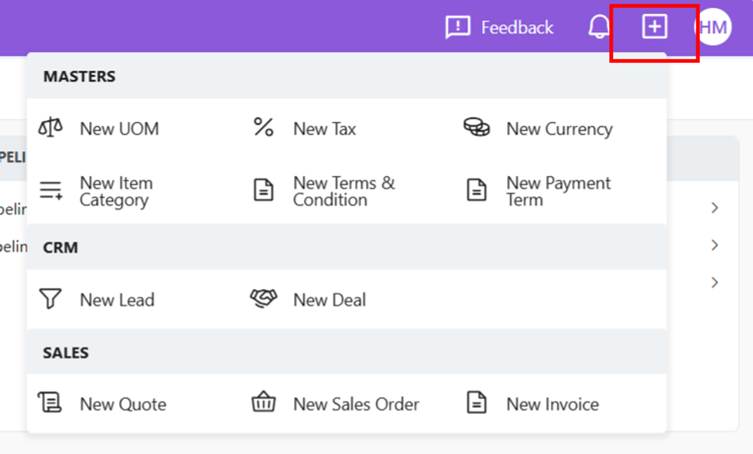The height and width of the screenshot is (454, 753).
Task: Click the New Tax percent icon
Action: point(263,127)
